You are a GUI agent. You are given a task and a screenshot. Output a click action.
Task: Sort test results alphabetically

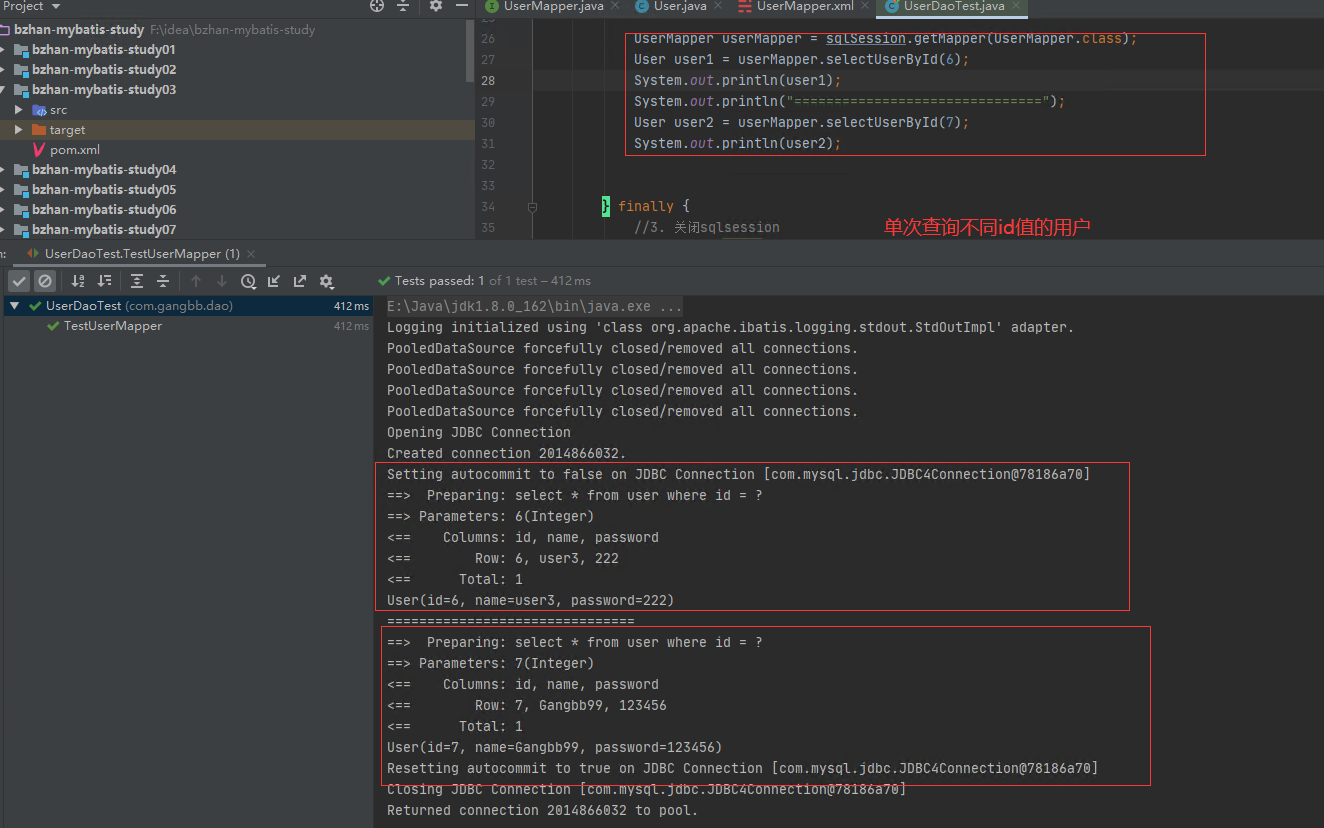[78, 281]
